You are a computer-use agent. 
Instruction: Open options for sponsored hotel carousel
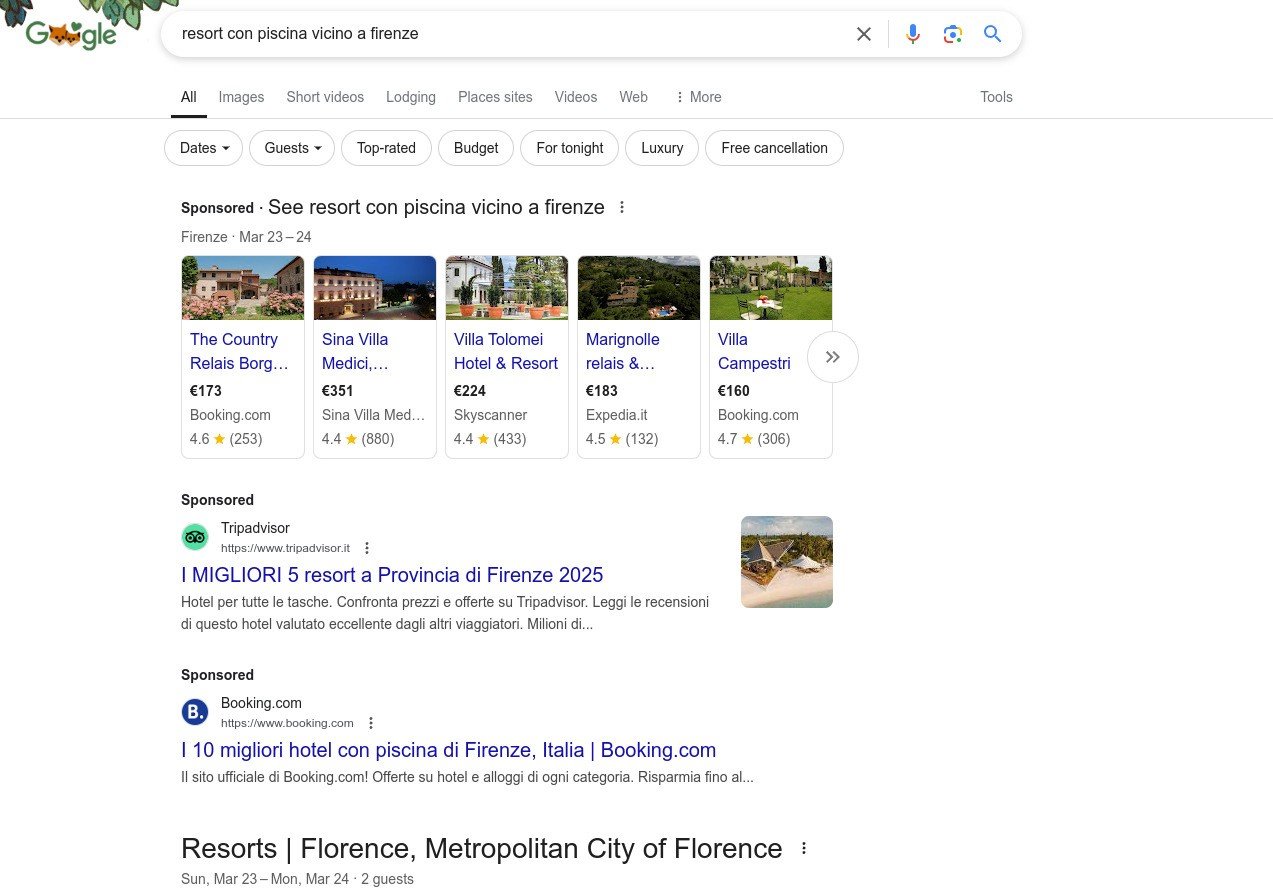(x=622, y=207)
